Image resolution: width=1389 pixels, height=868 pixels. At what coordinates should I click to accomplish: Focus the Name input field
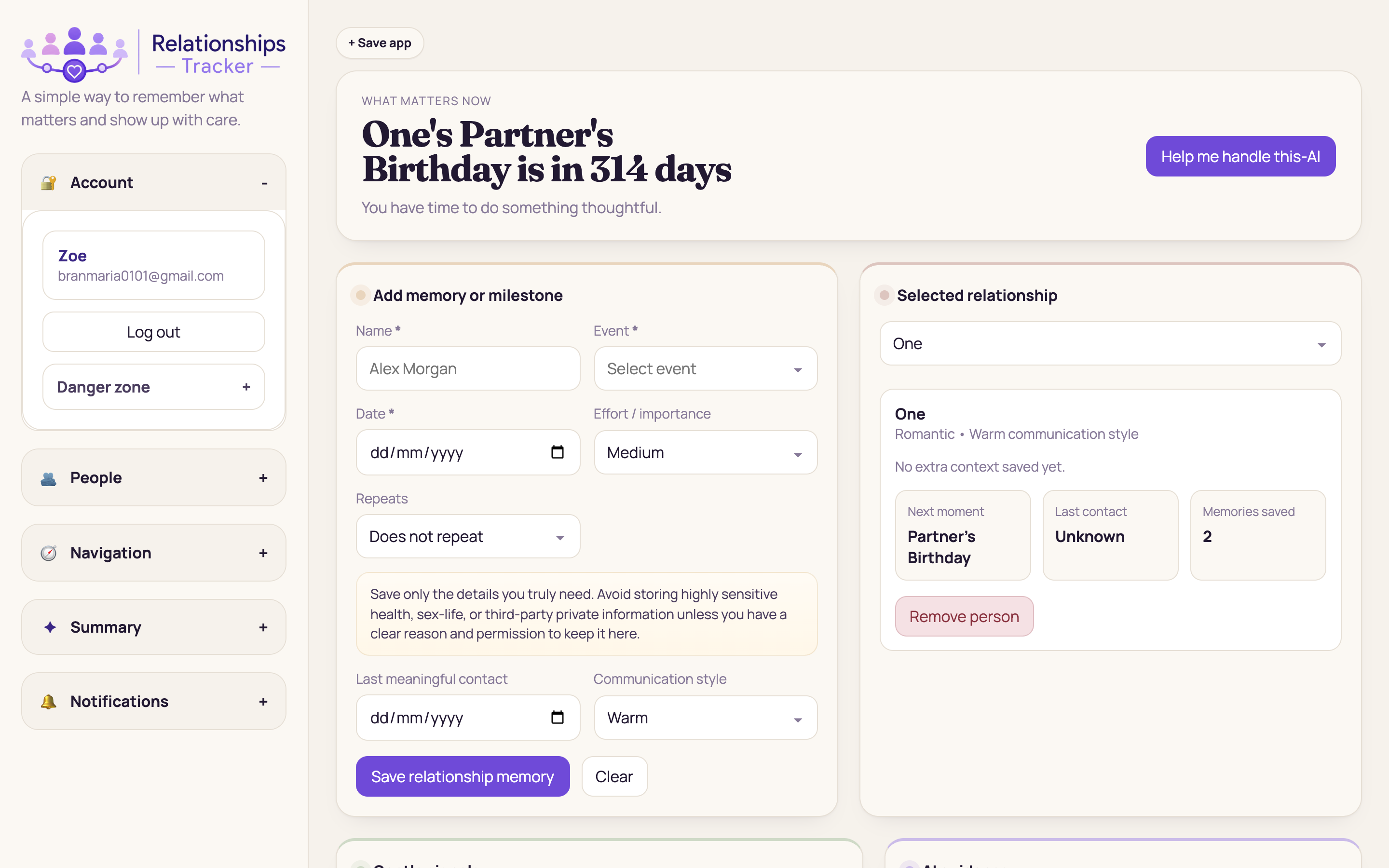click(468, 368)
